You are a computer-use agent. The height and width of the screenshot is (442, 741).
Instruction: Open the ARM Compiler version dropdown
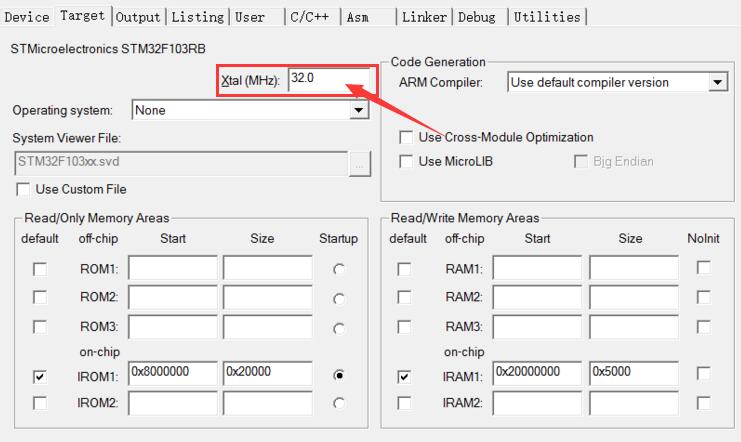coord(617,82)
